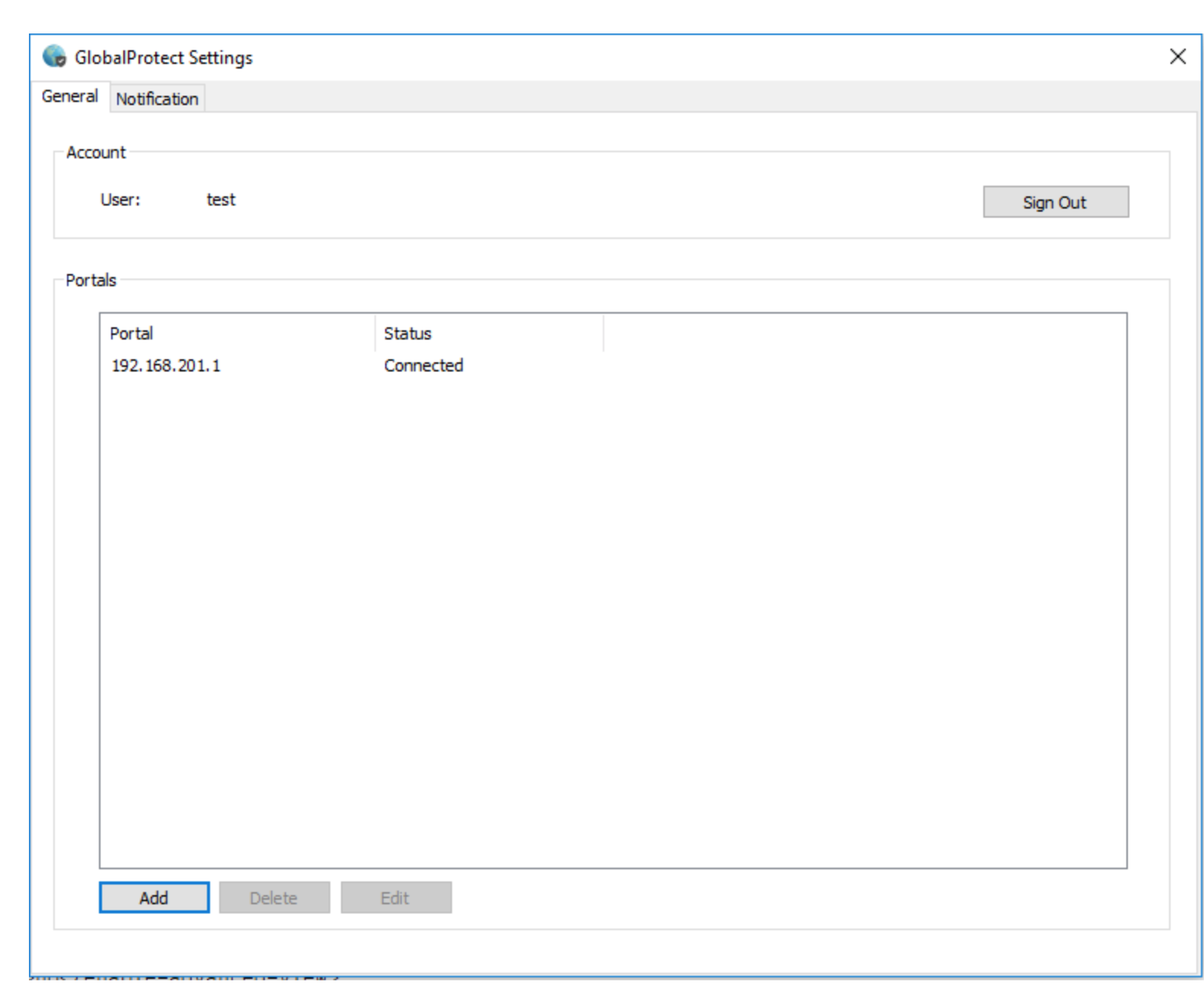The image size is (1204, 988).
Task: Click the GlobalProtect globe icon in title bar
Action: tap(55, 56)
